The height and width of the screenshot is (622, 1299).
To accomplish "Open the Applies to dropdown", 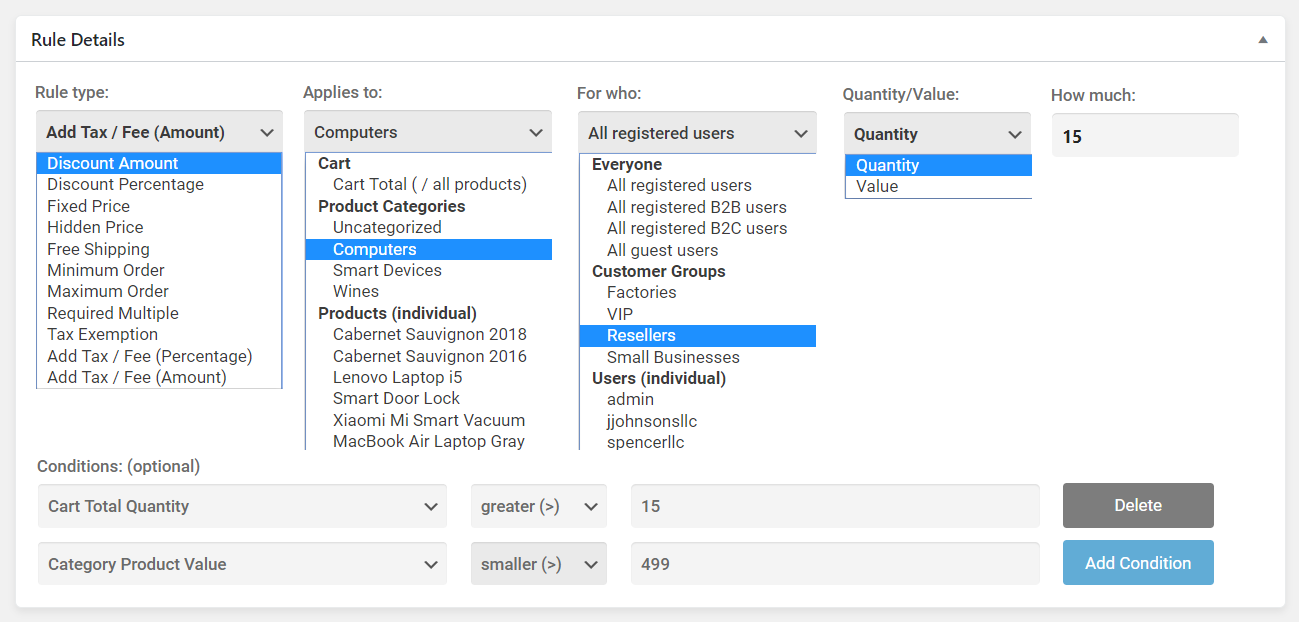I will tap(428, 132).
